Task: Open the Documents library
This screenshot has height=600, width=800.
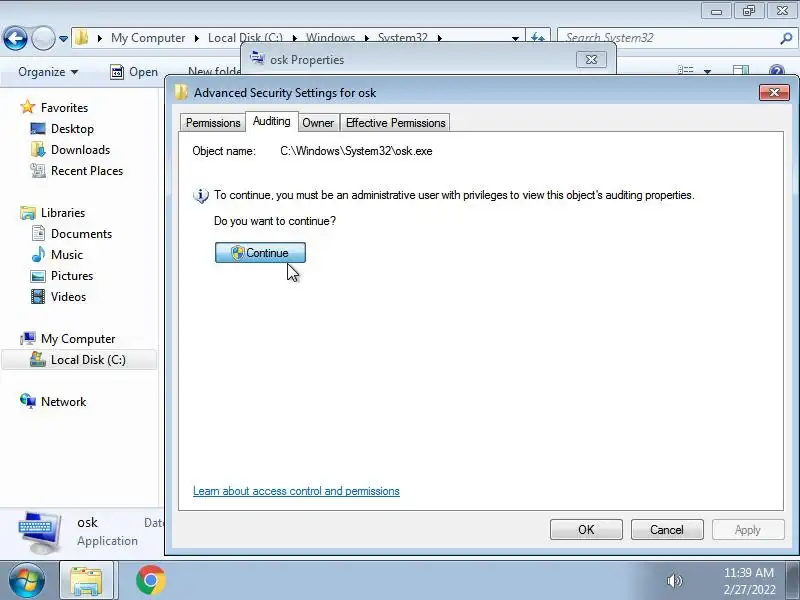Action: coord(81,234)
